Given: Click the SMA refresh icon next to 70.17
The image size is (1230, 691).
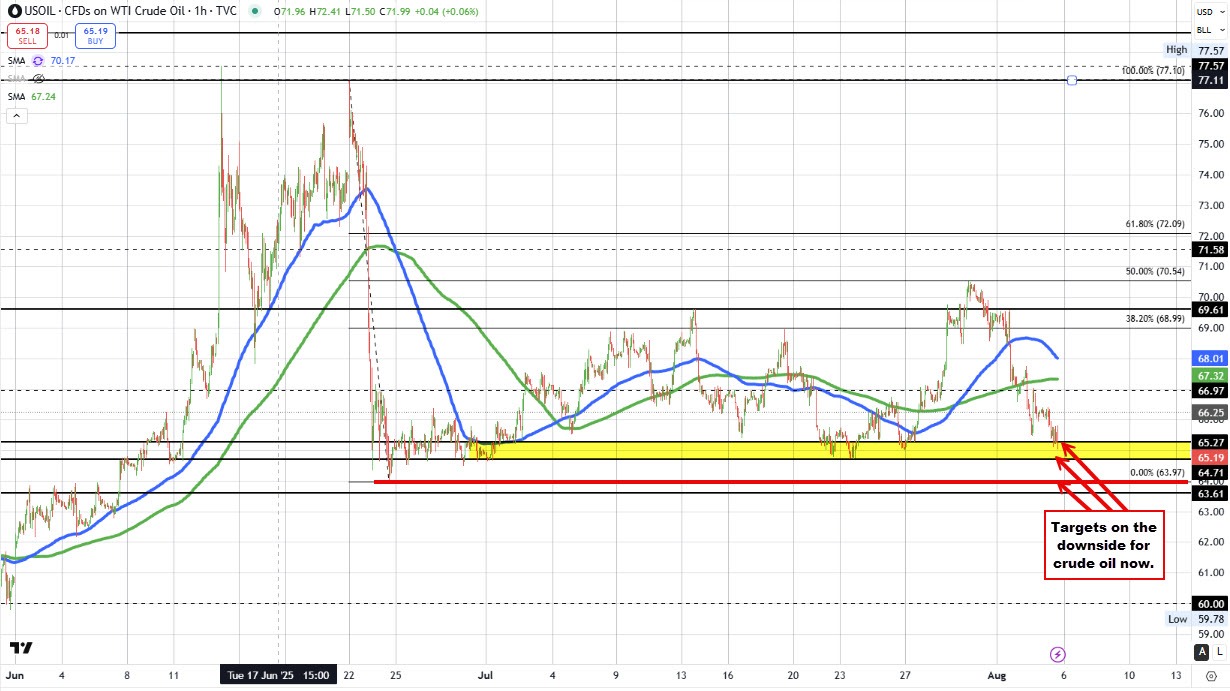Looking at the screenshot, I should (39, 61).
